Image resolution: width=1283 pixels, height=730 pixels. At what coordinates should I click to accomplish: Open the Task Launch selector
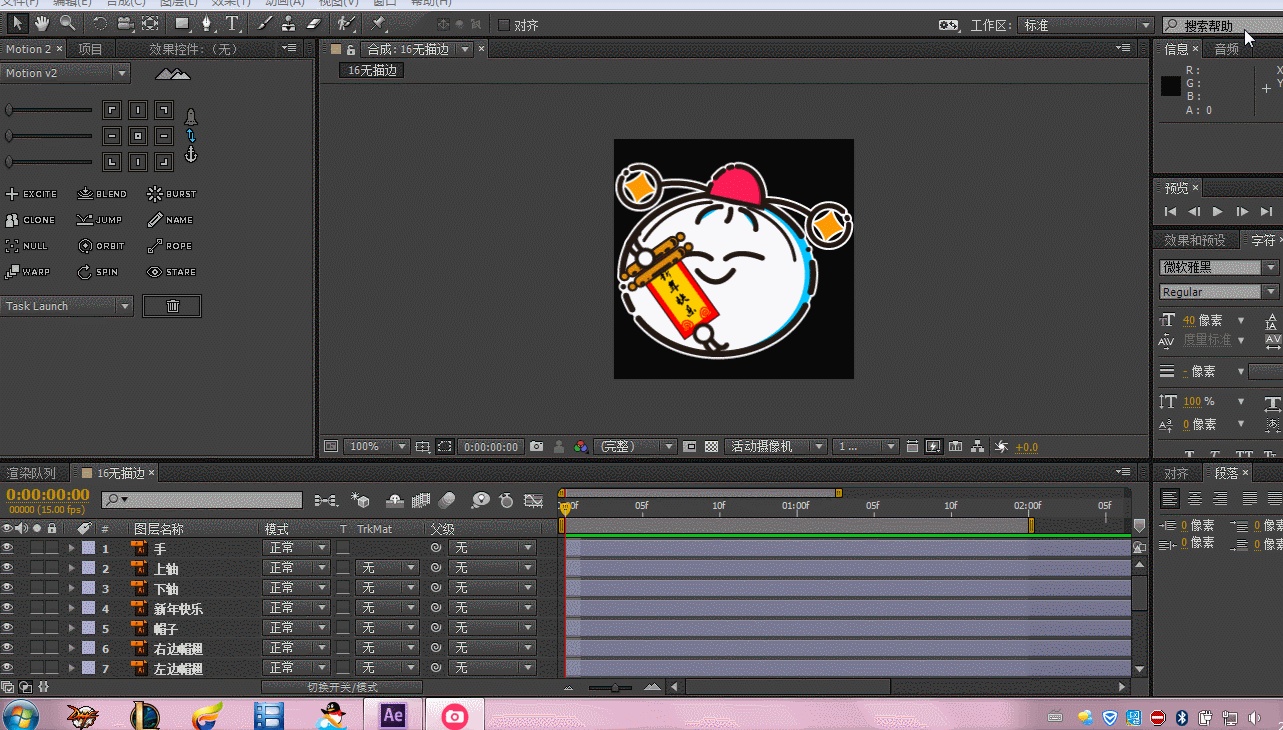pos(67,306)
